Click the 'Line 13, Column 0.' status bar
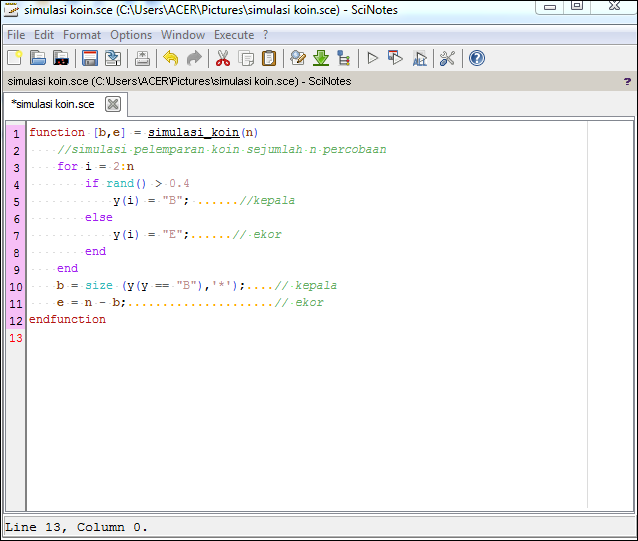This screenshot has height=541, width=638. pyautogui.click(x=76, y=528)
